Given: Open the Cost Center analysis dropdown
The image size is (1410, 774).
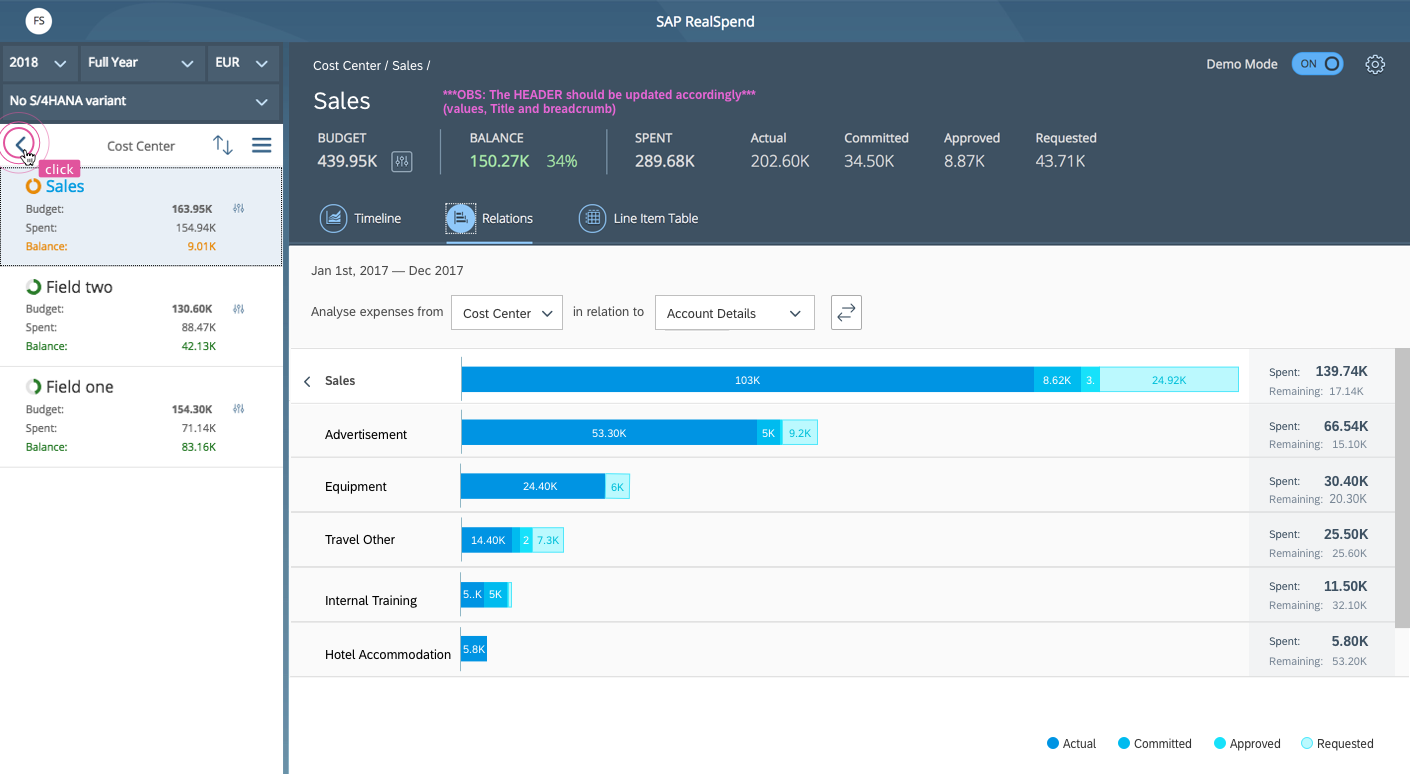Looking at the screenshot, I should 507,313.
